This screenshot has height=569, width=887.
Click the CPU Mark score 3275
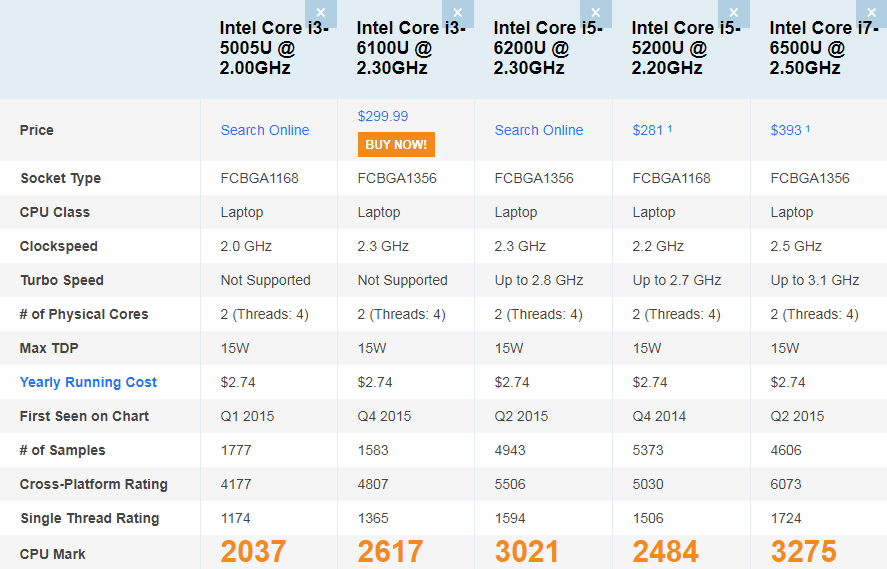803,552
